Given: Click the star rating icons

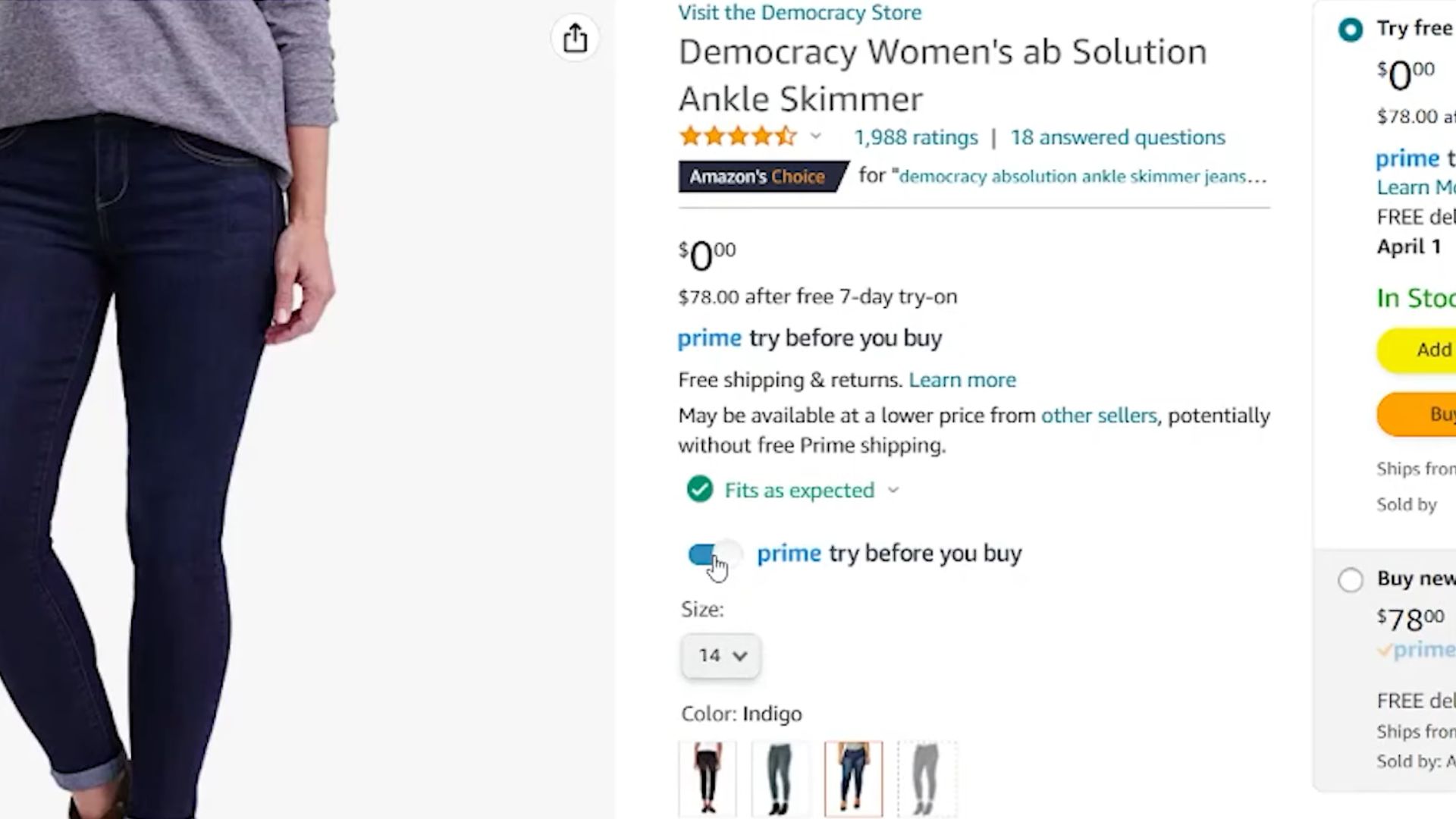Looking at the screenshot, I should [x=737, y=136].
